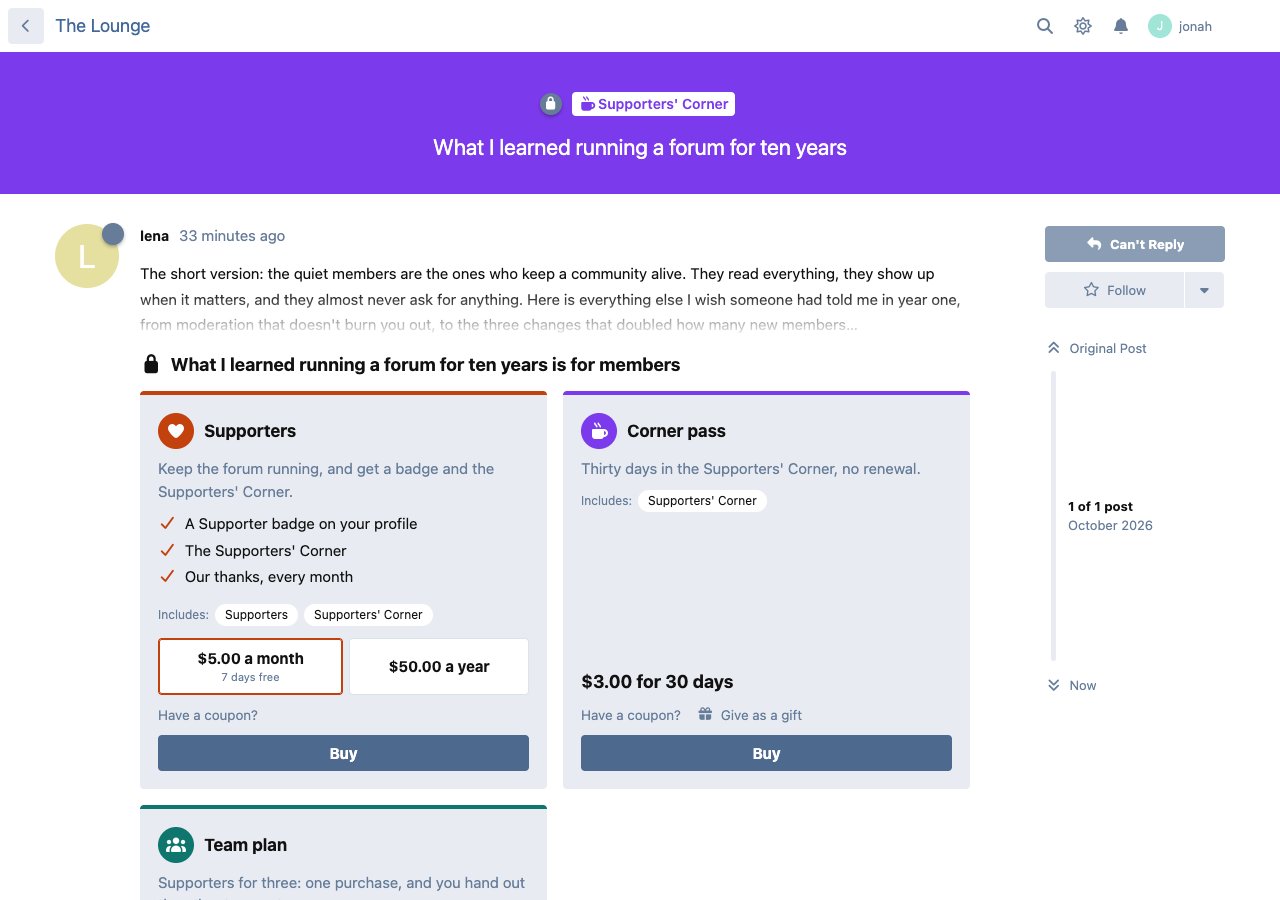Click the star icon on Follow

tap(1091, 290)
